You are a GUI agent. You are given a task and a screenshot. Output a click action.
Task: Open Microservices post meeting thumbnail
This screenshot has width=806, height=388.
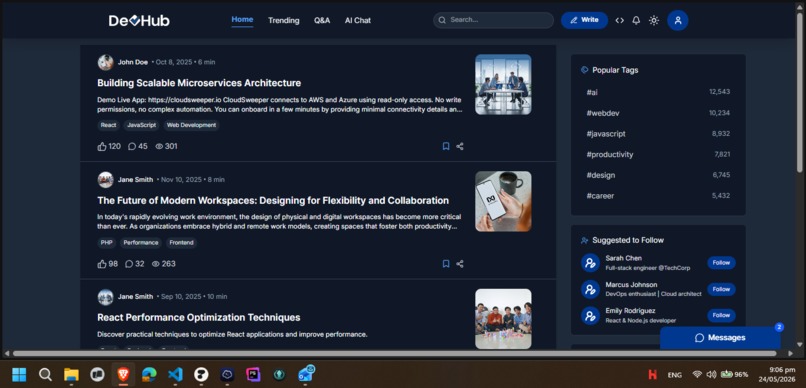[503, 84]
